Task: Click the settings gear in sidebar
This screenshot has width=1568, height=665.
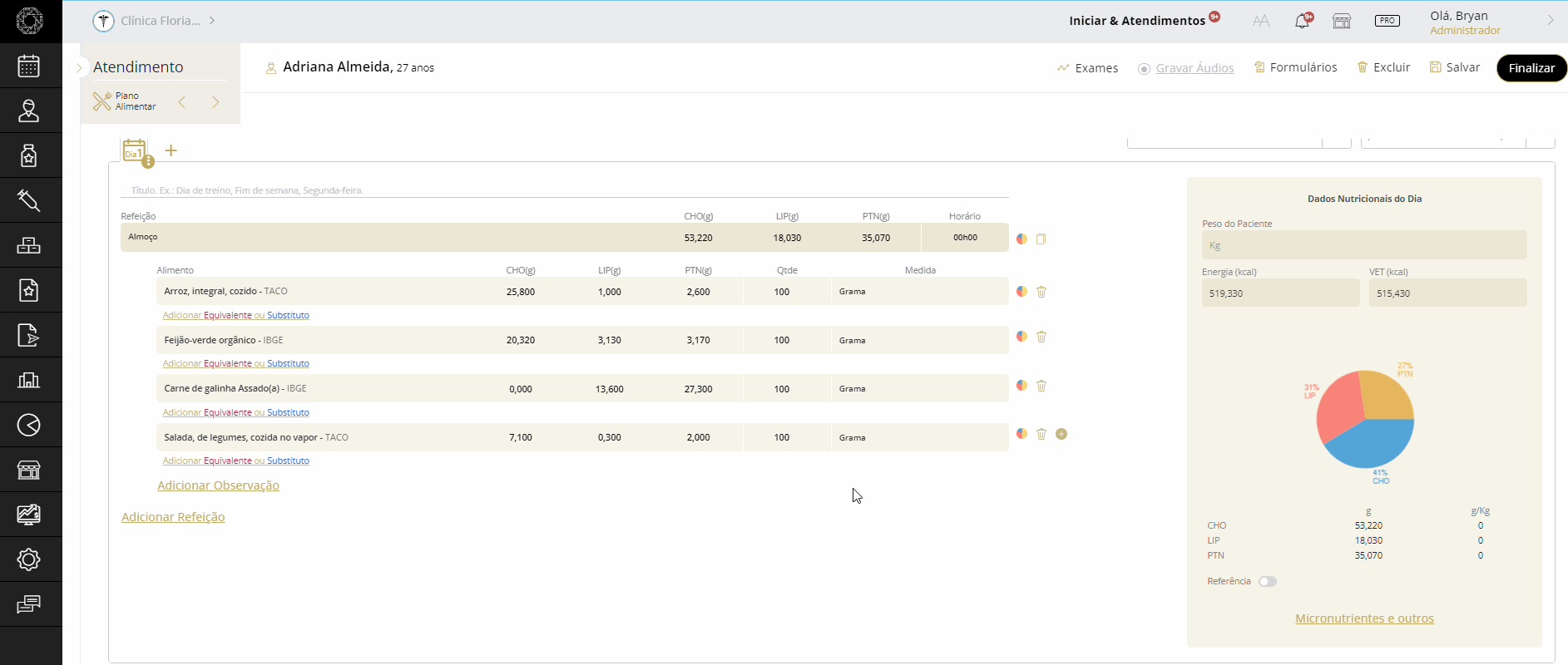Action: point(29,559)
